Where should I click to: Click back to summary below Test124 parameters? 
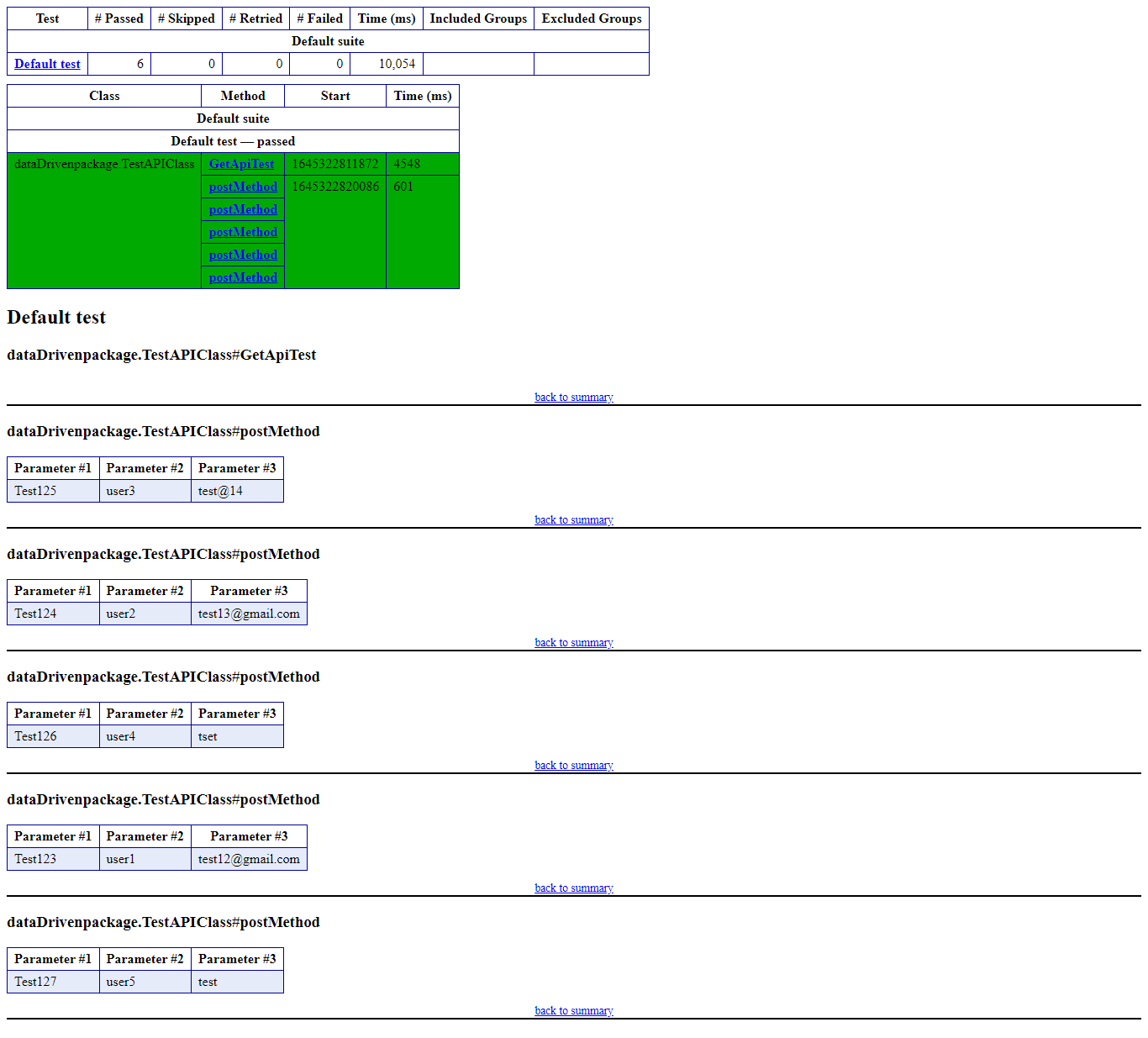coord(574,642)
